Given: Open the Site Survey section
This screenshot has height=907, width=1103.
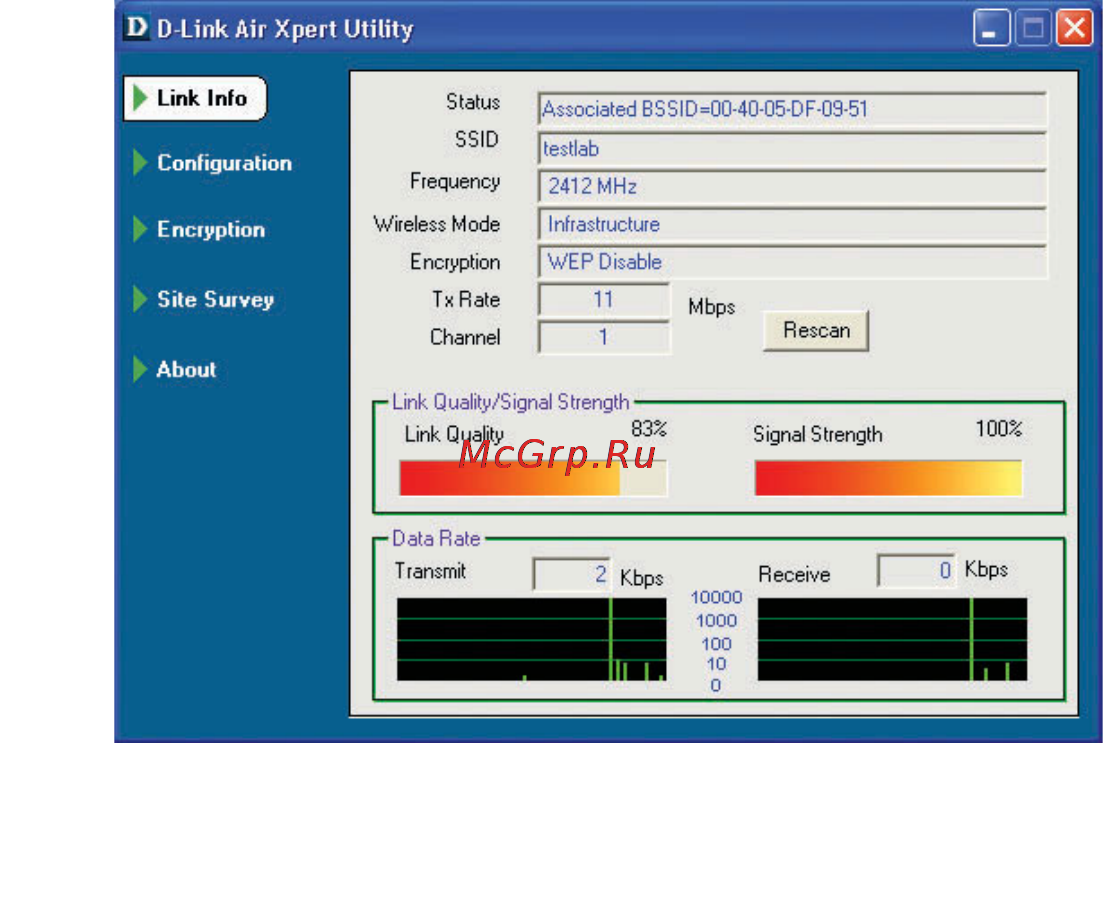Looking at the screenshot, I should pos(215,299).
